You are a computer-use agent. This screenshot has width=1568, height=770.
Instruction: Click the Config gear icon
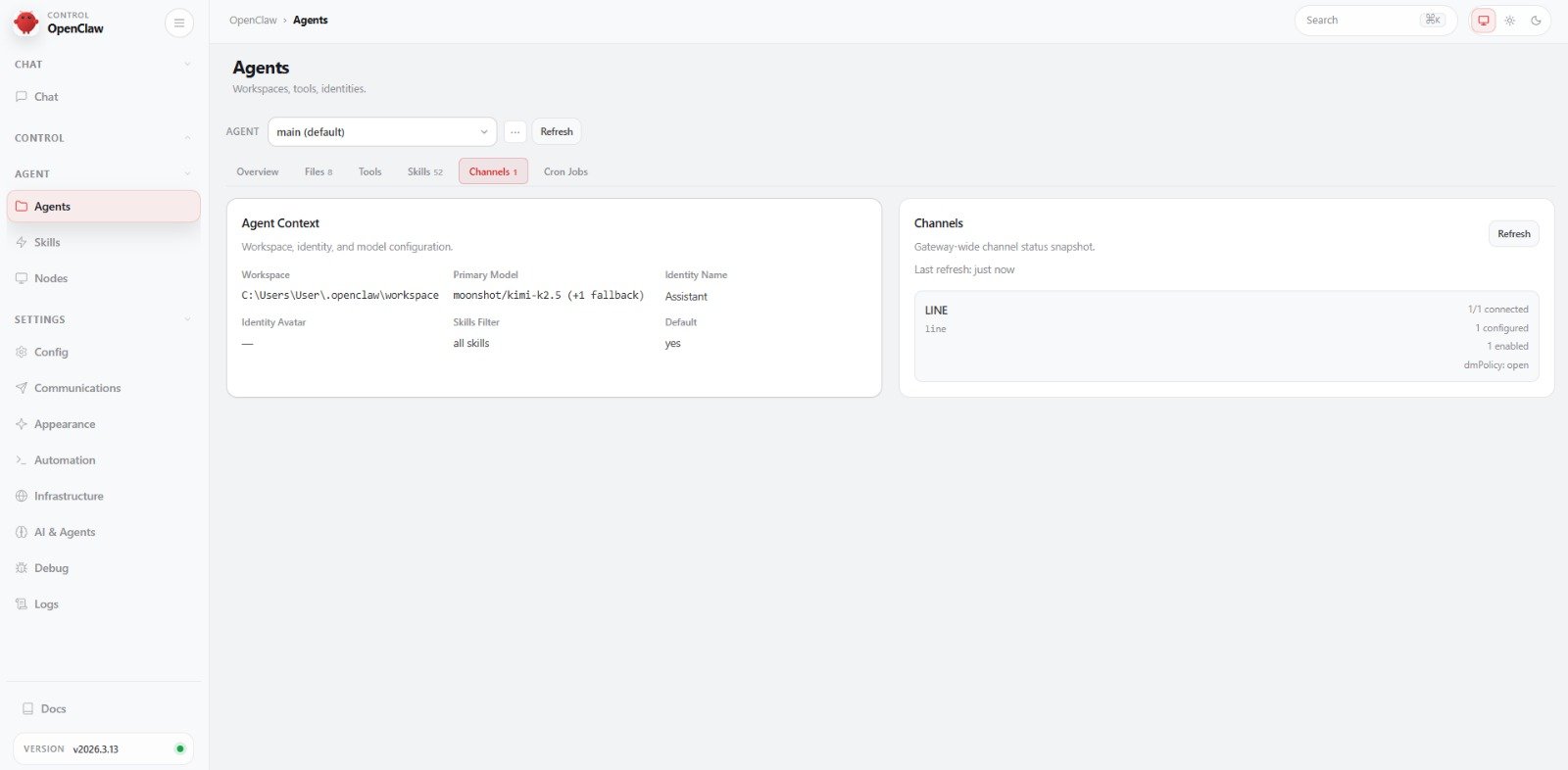click(x=22, y=352)
